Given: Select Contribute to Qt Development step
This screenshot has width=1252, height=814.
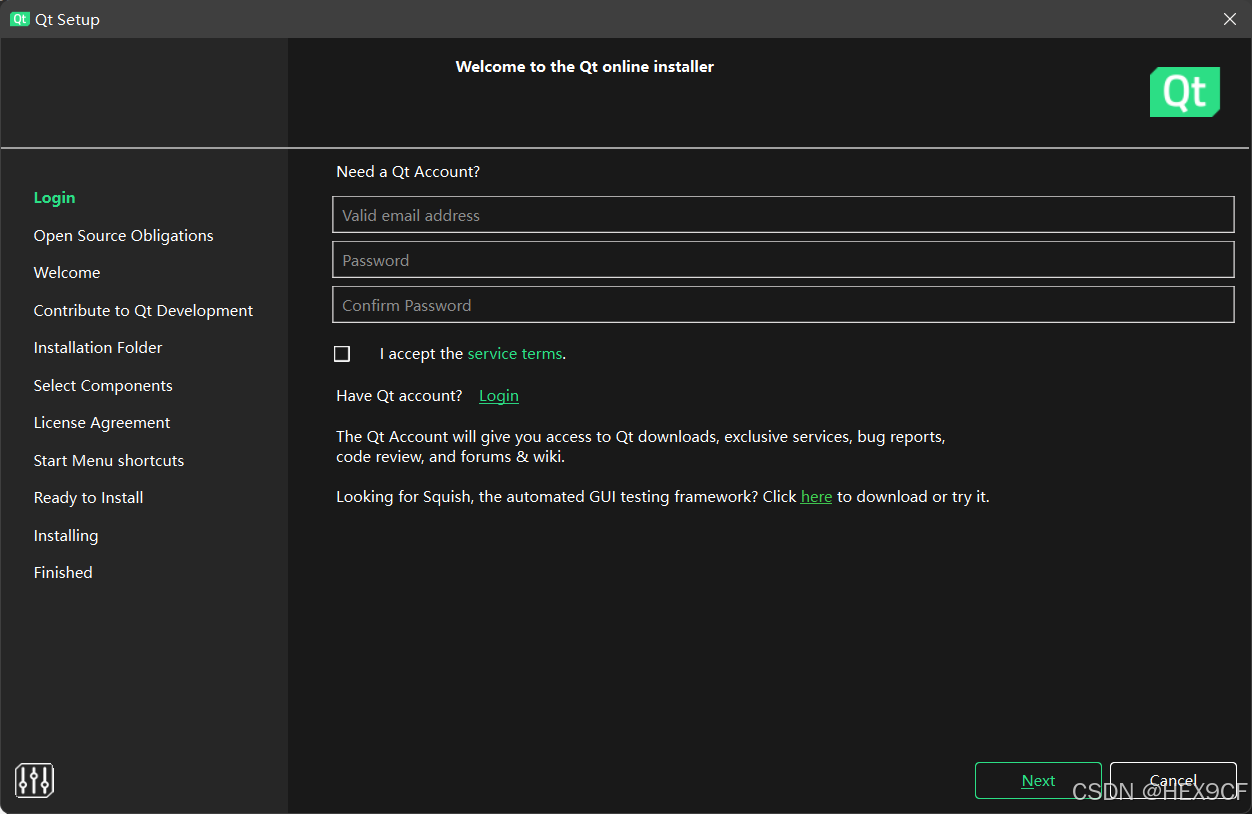Looking at the screenshot, I should 143,311.
